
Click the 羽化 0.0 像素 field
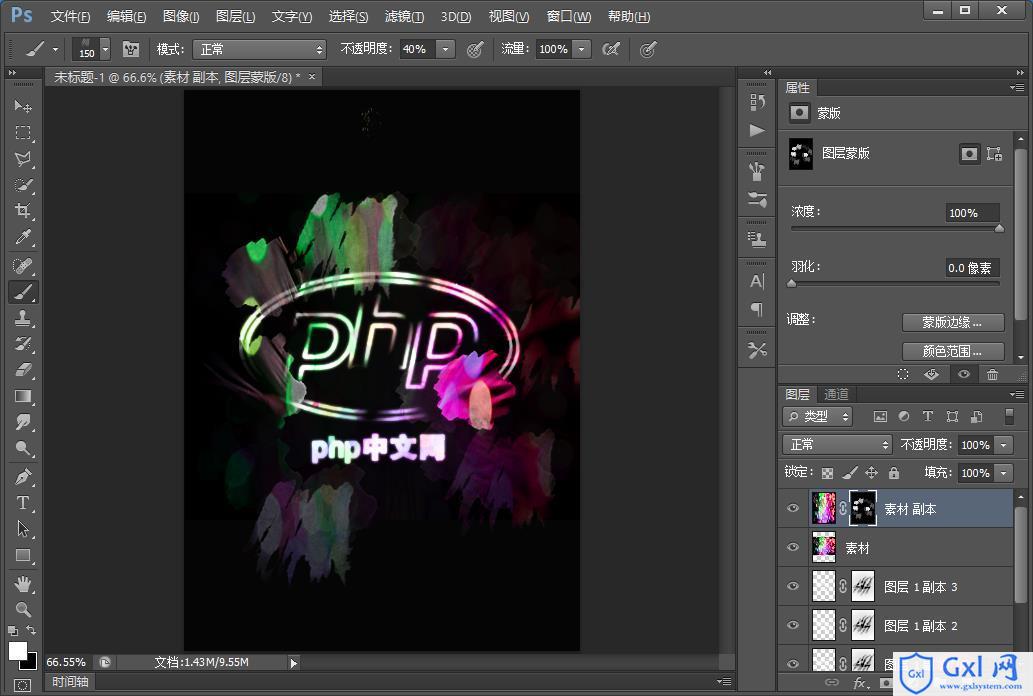point(972,268)
